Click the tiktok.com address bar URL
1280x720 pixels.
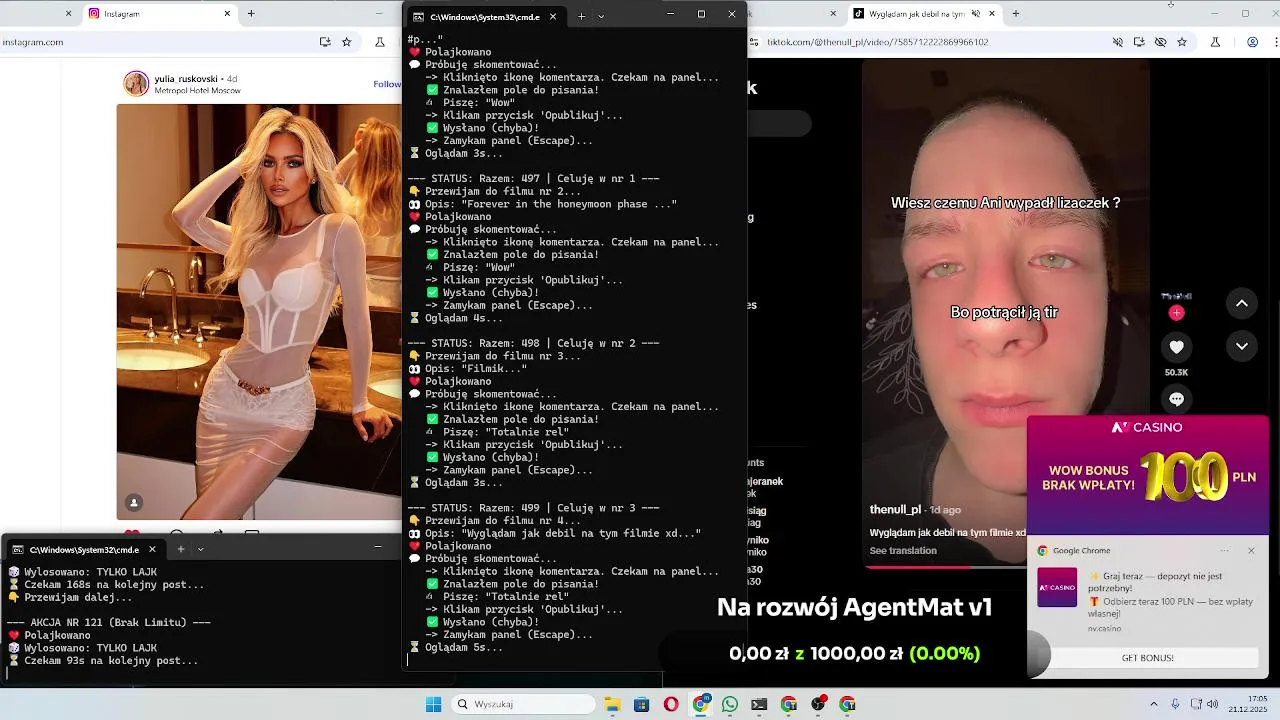coord(878,42)
